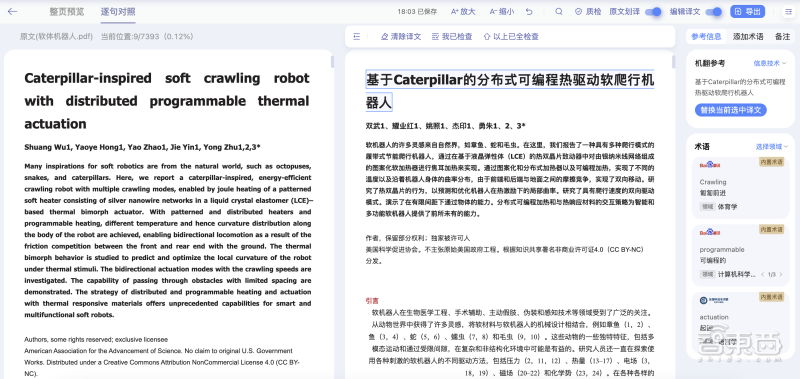Click 体育学 domain label on Crawling card
This screenshot has height=379, width=800.
click(x=727, y=207)
